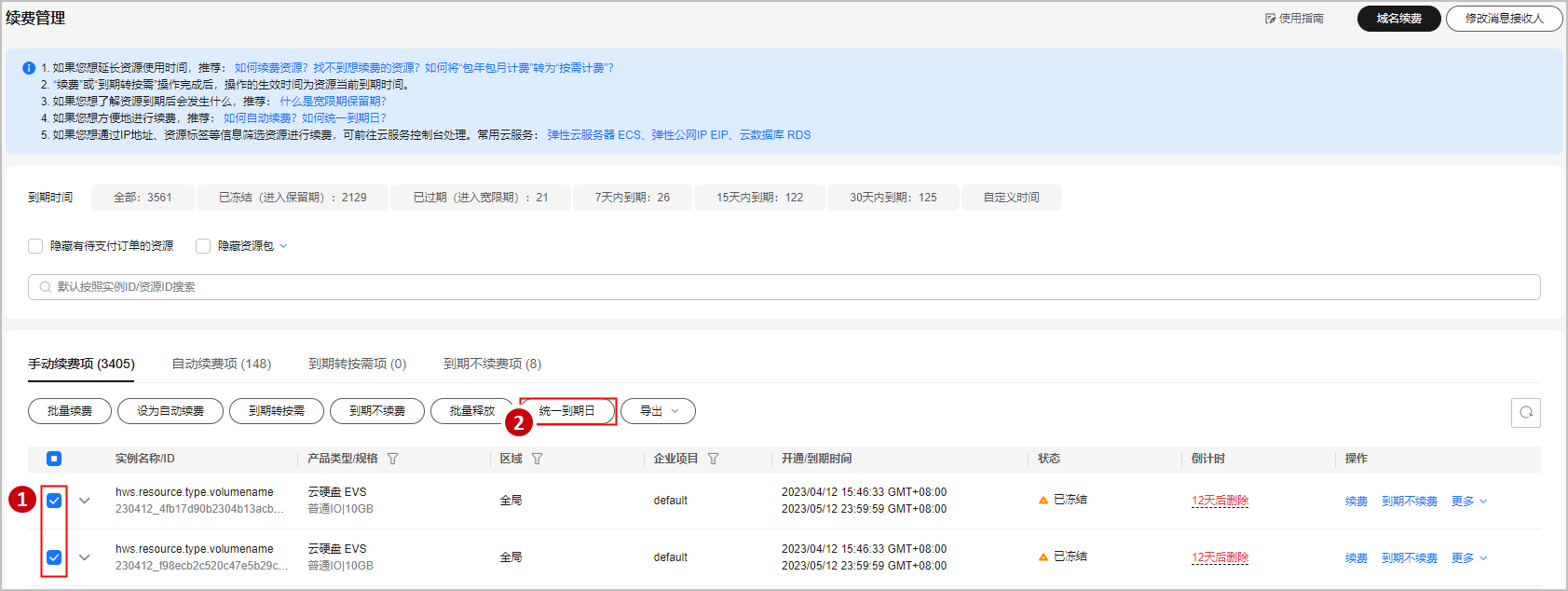The image size is (1568, 591).
Task: Click the 域名续费 button
Action: tap(1399, 19)
